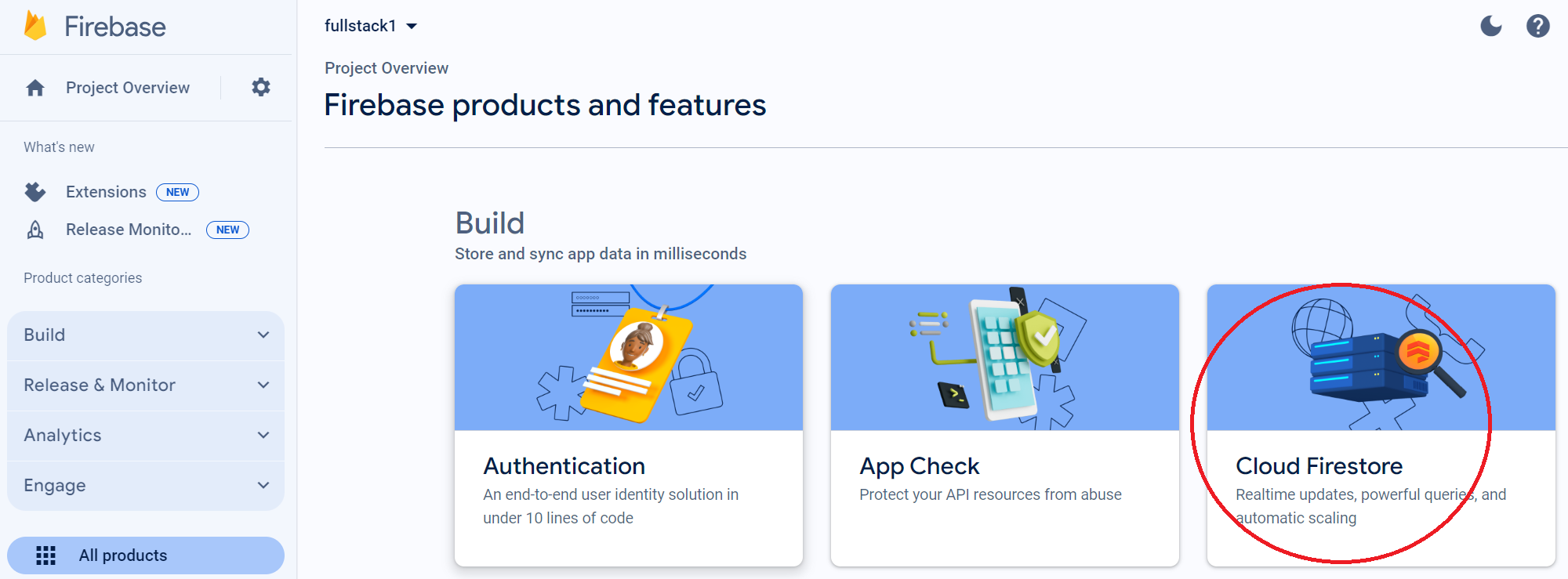
Task: Toggle dark mode using the moon icon
Action: pyautogui.click(x=1490, y=26)
